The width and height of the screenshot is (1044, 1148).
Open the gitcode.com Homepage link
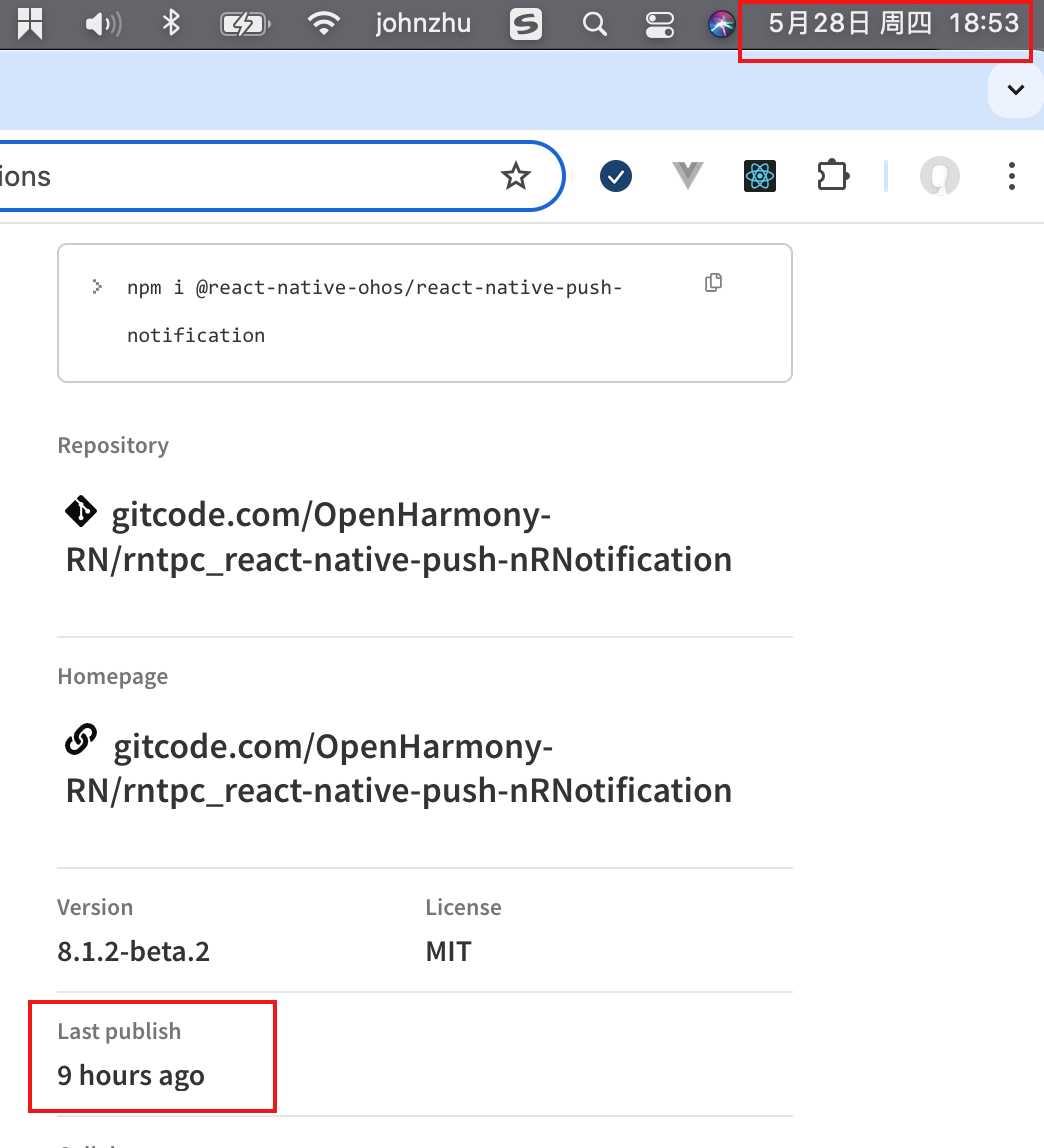pos(399,768)
